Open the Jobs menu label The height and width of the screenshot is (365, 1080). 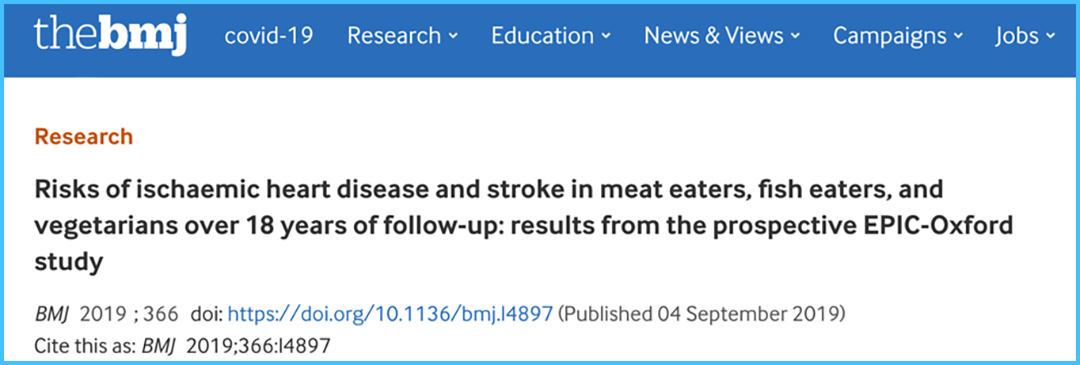[1017, 36]
